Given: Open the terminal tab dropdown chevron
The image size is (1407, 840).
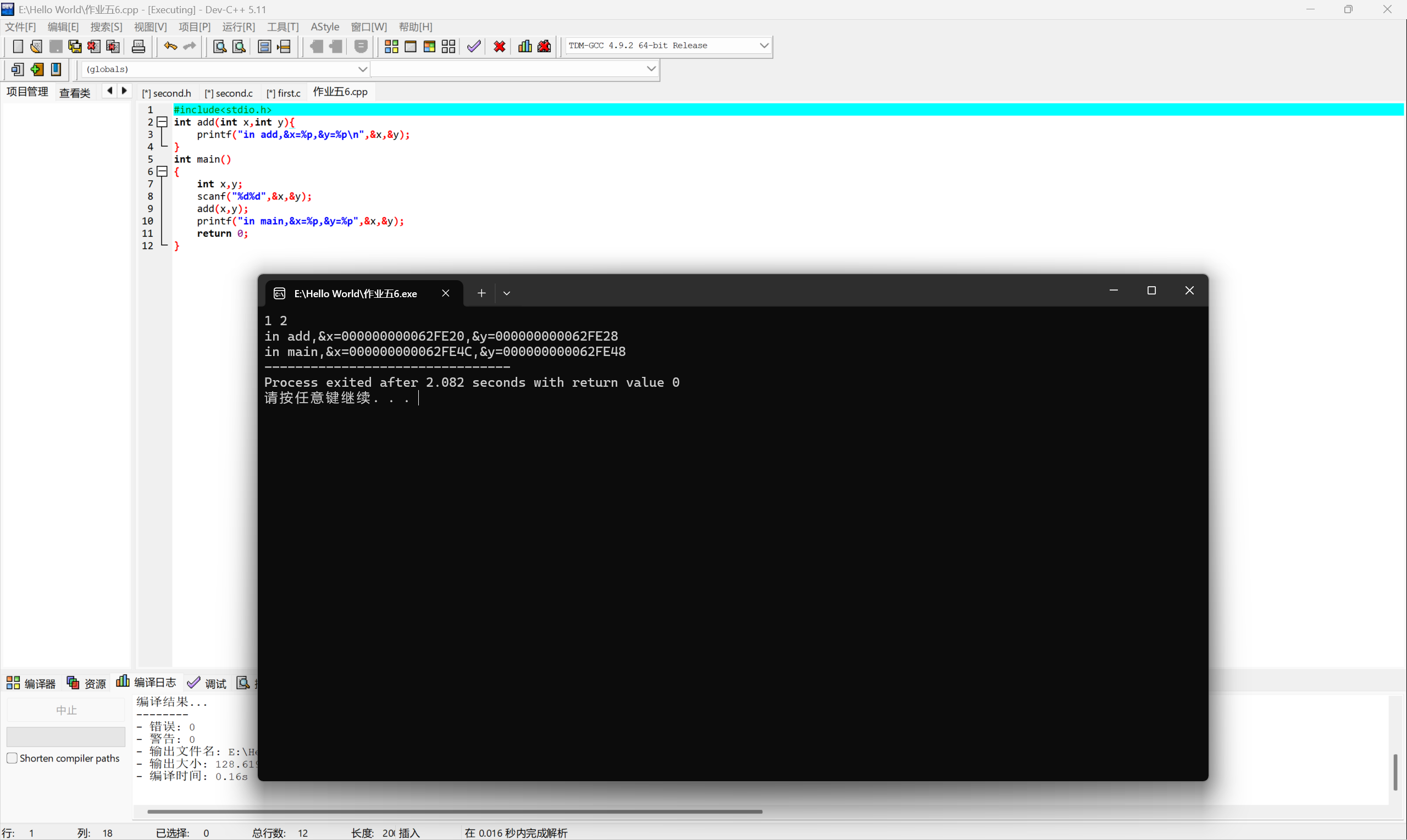Looking at the screenshot, I should [507, 293].
